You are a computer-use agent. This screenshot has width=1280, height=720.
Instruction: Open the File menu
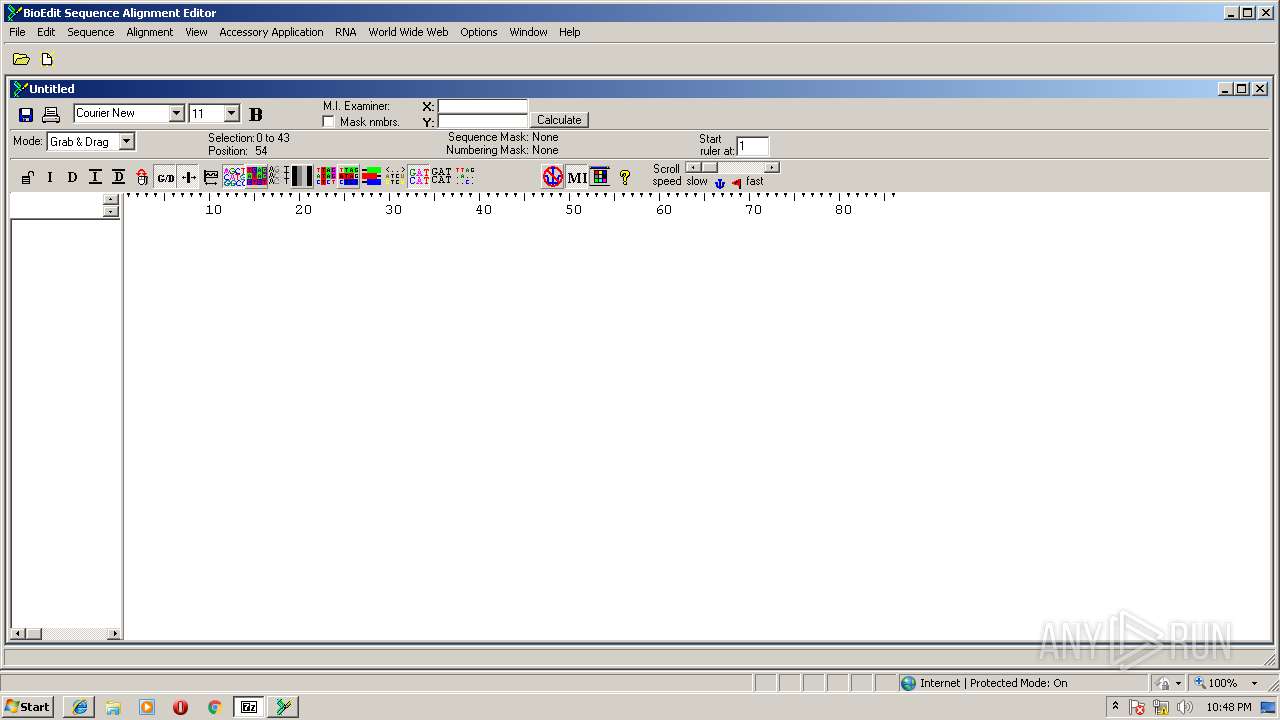click(x=17, y=32)
